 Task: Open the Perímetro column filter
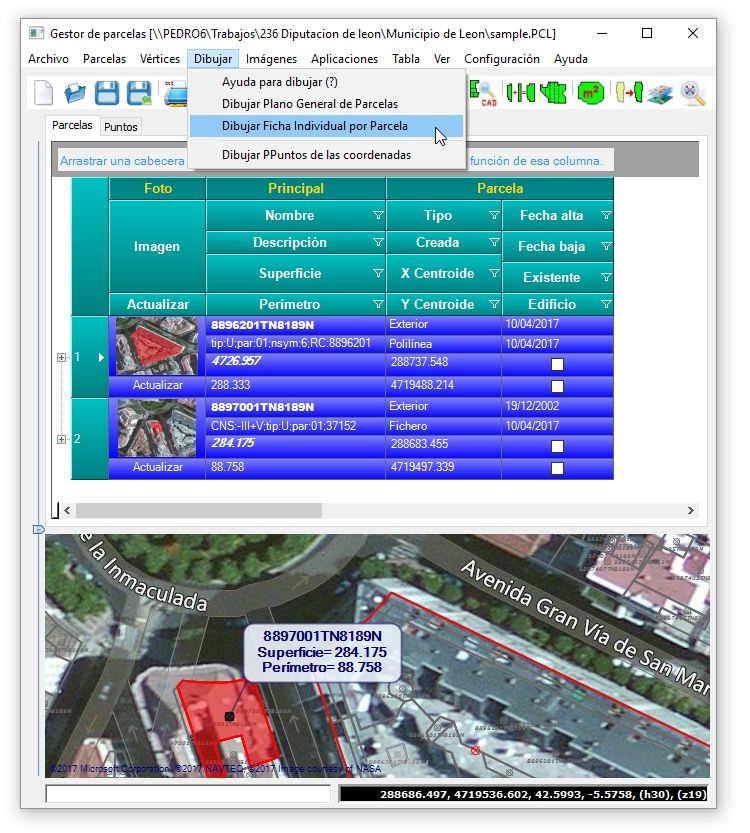pos(378,304)
